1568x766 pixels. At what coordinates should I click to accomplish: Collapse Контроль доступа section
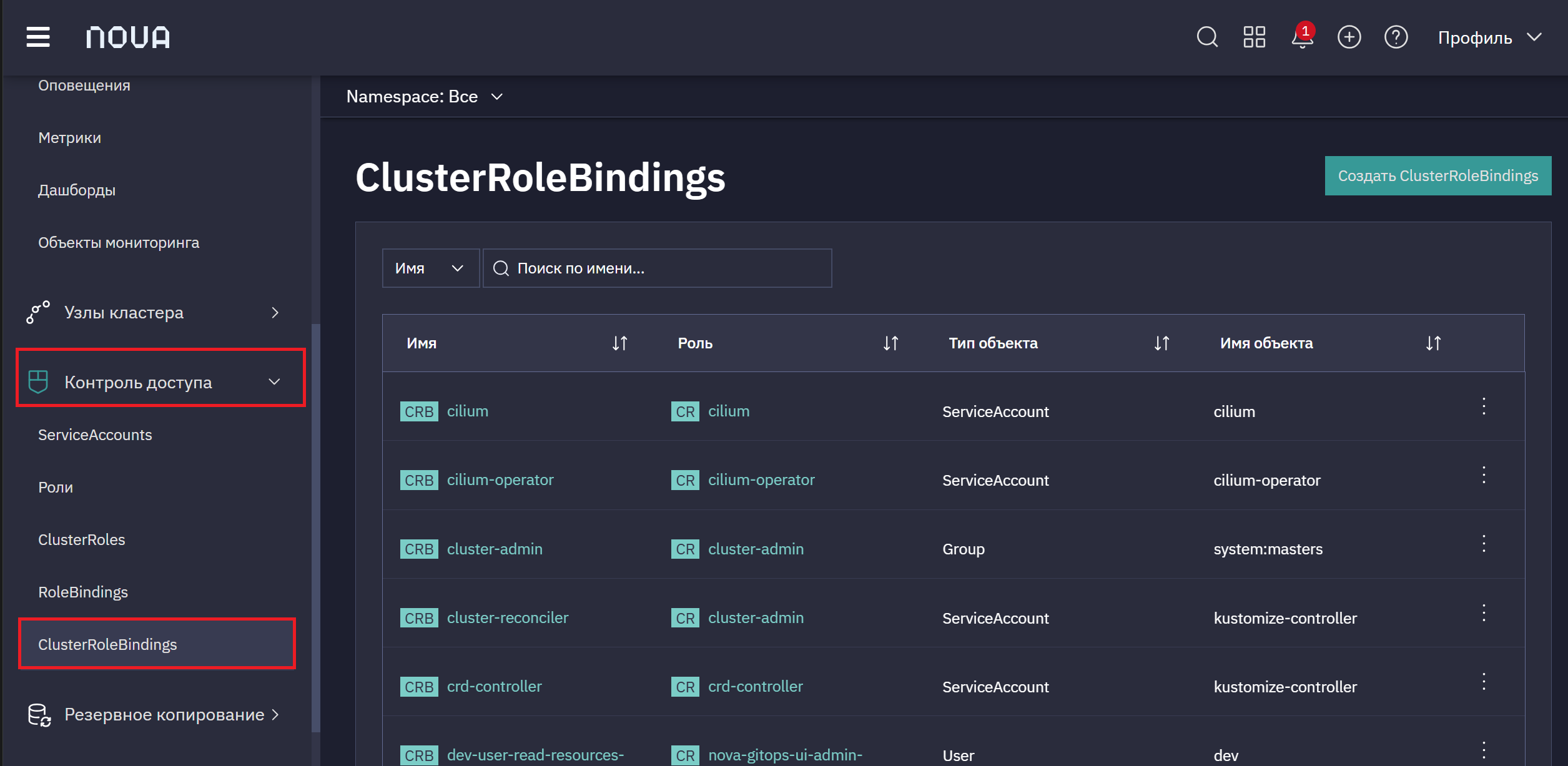click(160, 382)
